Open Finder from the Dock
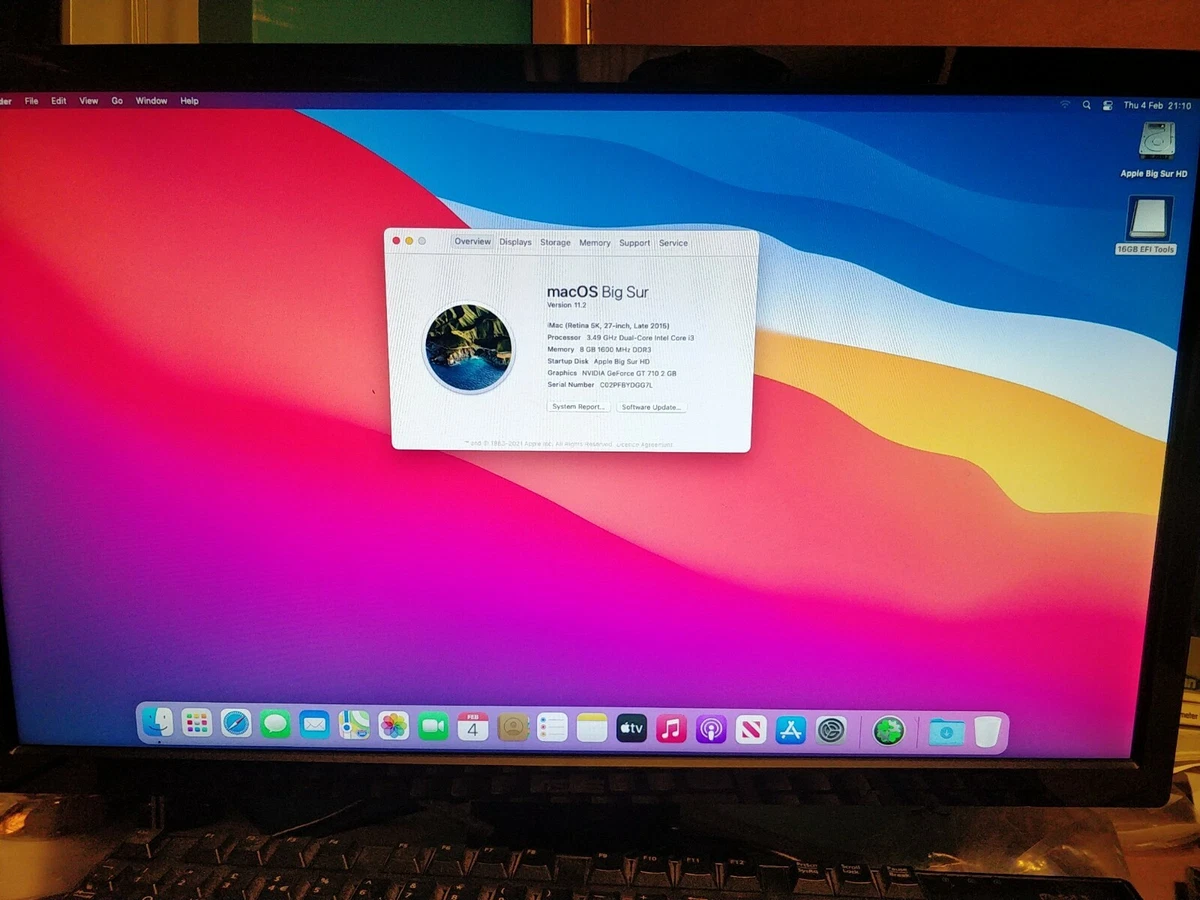Image resolution: width=1200 pixels, height=900 pixels. pyautogui.click(x=157, y=722)
